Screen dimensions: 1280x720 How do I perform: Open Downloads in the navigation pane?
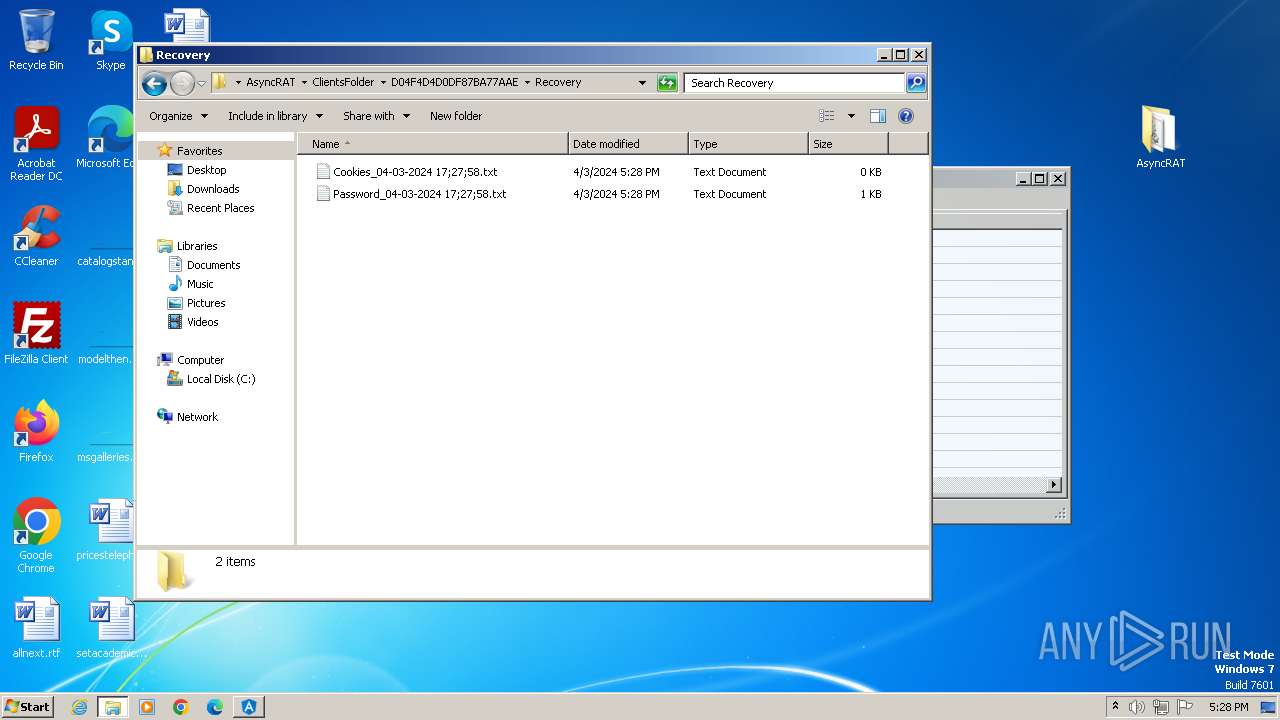point(213,189)
